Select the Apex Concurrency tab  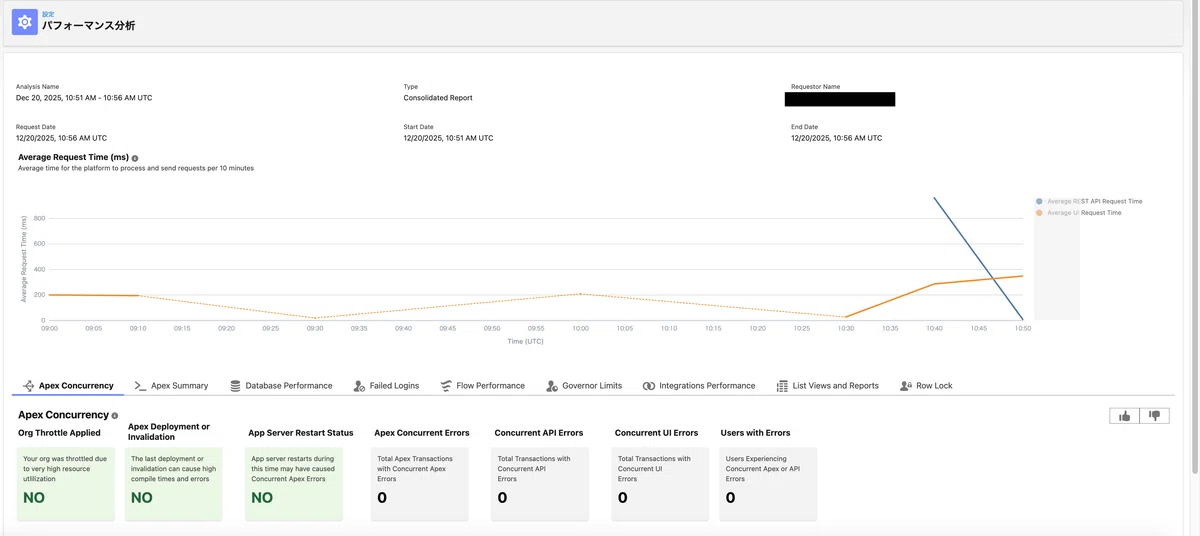68,385
